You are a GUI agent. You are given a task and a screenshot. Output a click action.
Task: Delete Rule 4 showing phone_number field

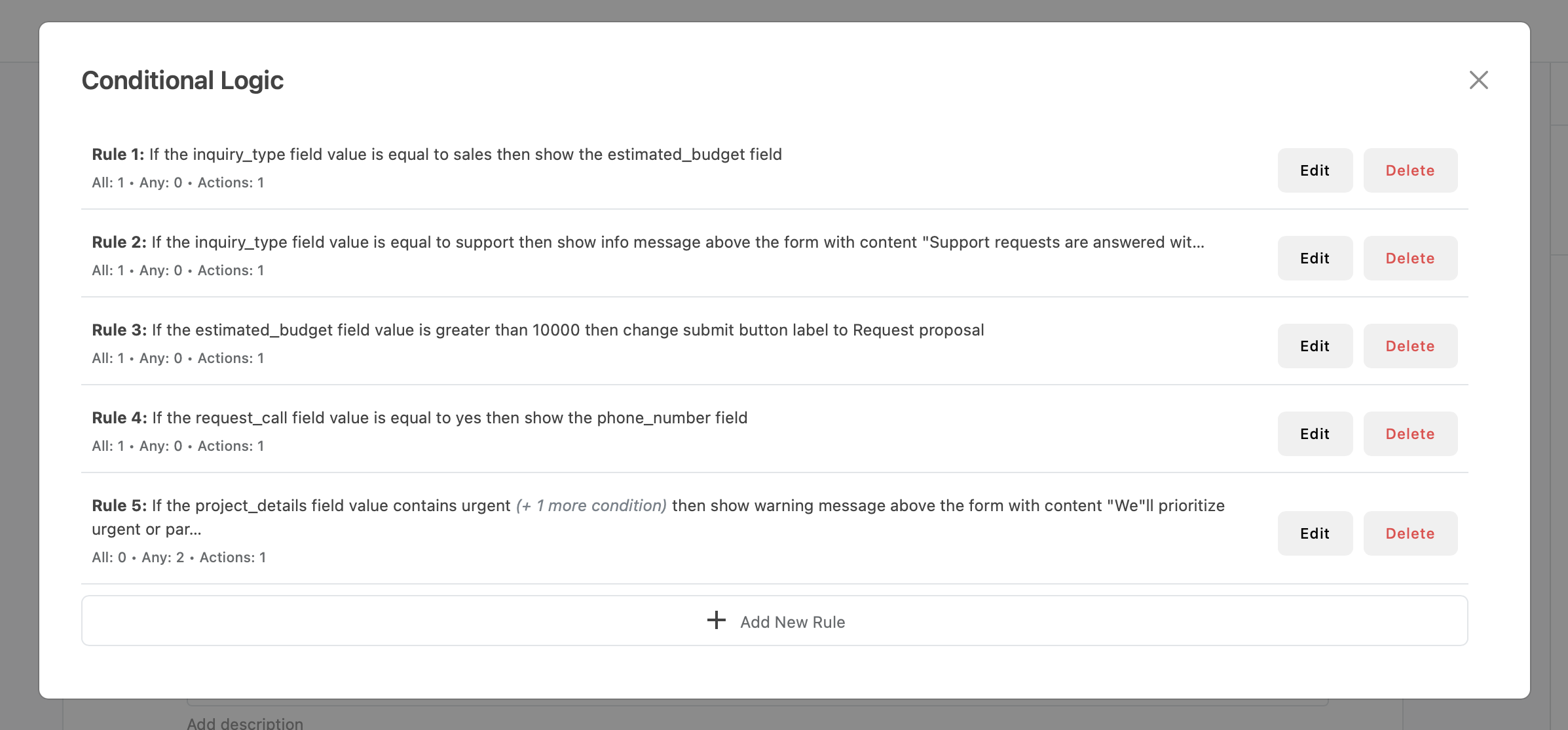pyautogui.click(x=1410, y=433)
